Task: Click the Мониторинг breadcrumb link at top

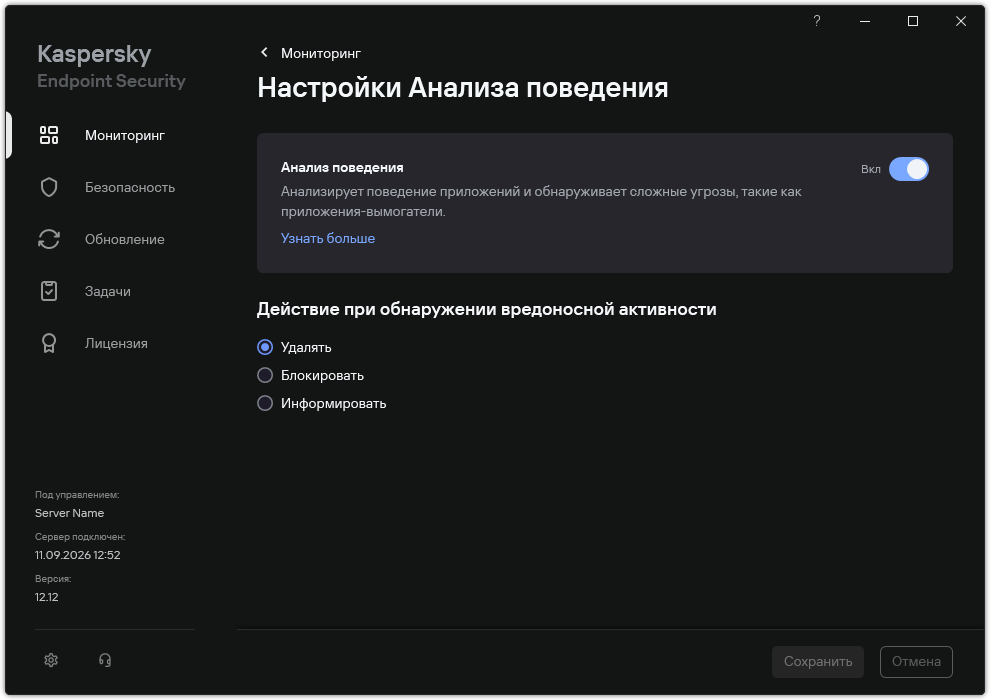Action: pos(321,53)
